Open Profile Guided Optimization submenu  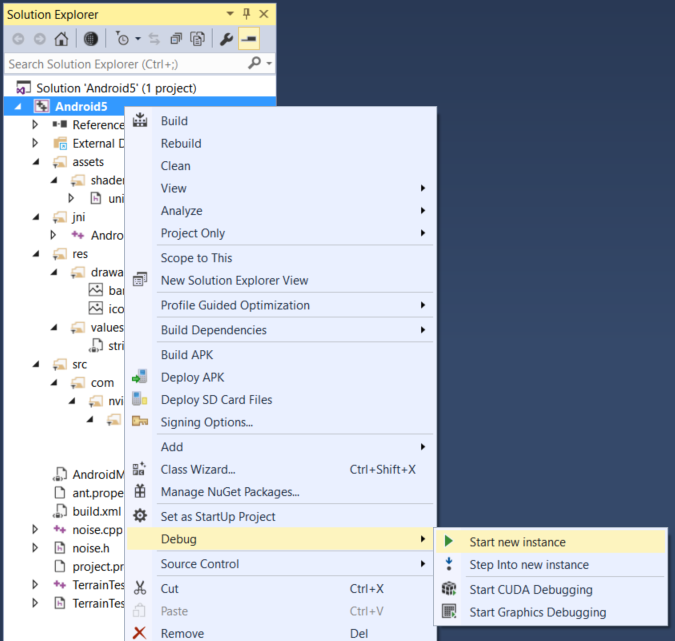(281, 305)
